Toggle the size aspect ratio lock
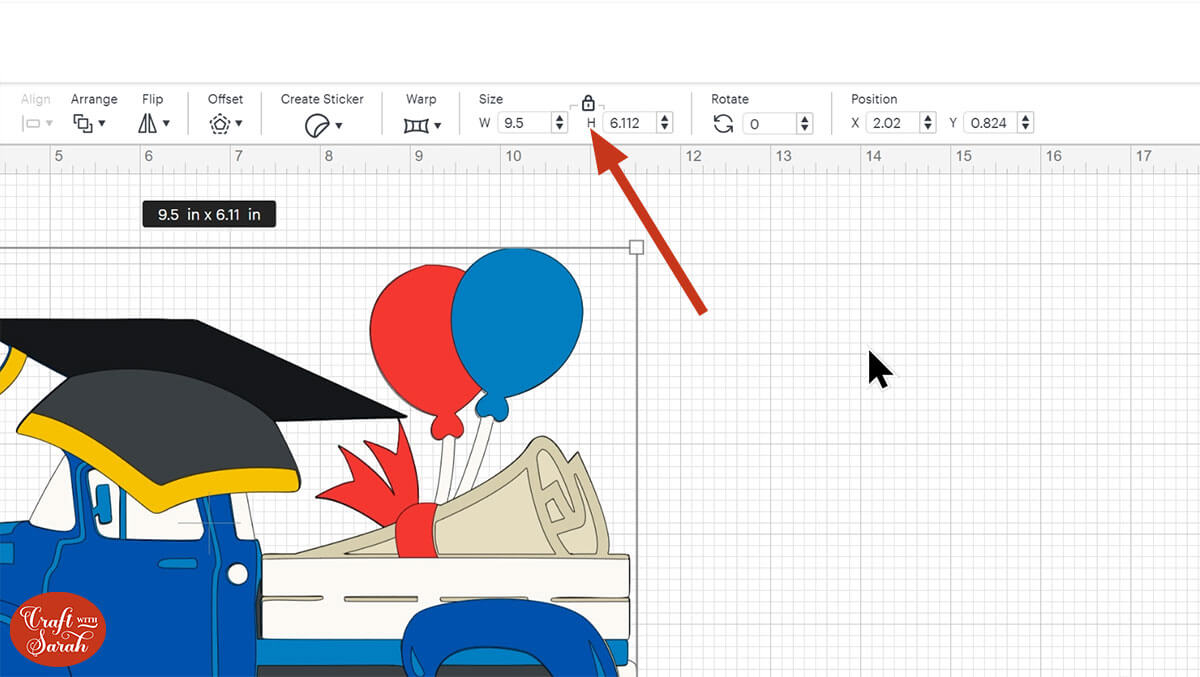 point(588,103)
